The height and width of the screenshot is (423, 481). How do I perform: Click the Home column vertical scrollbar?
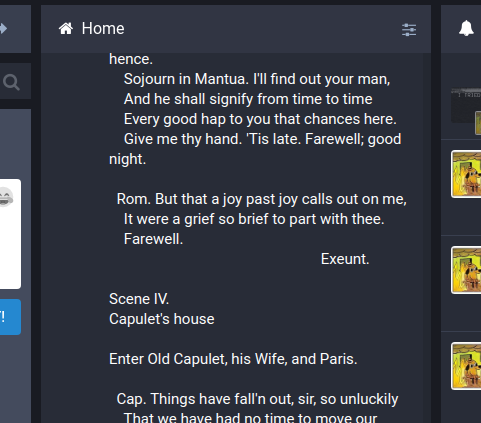click(427, 238)
